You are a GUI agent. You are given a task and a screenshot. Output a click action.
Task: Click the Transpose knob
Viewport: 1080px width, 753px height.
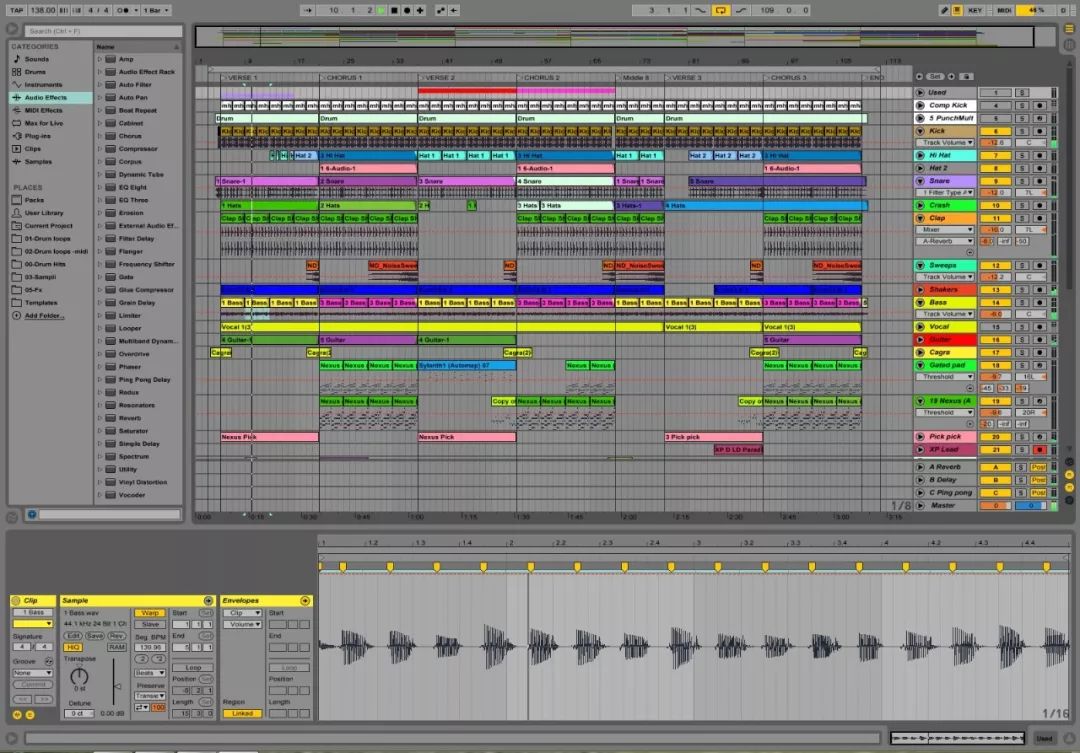tap(80, 678)
